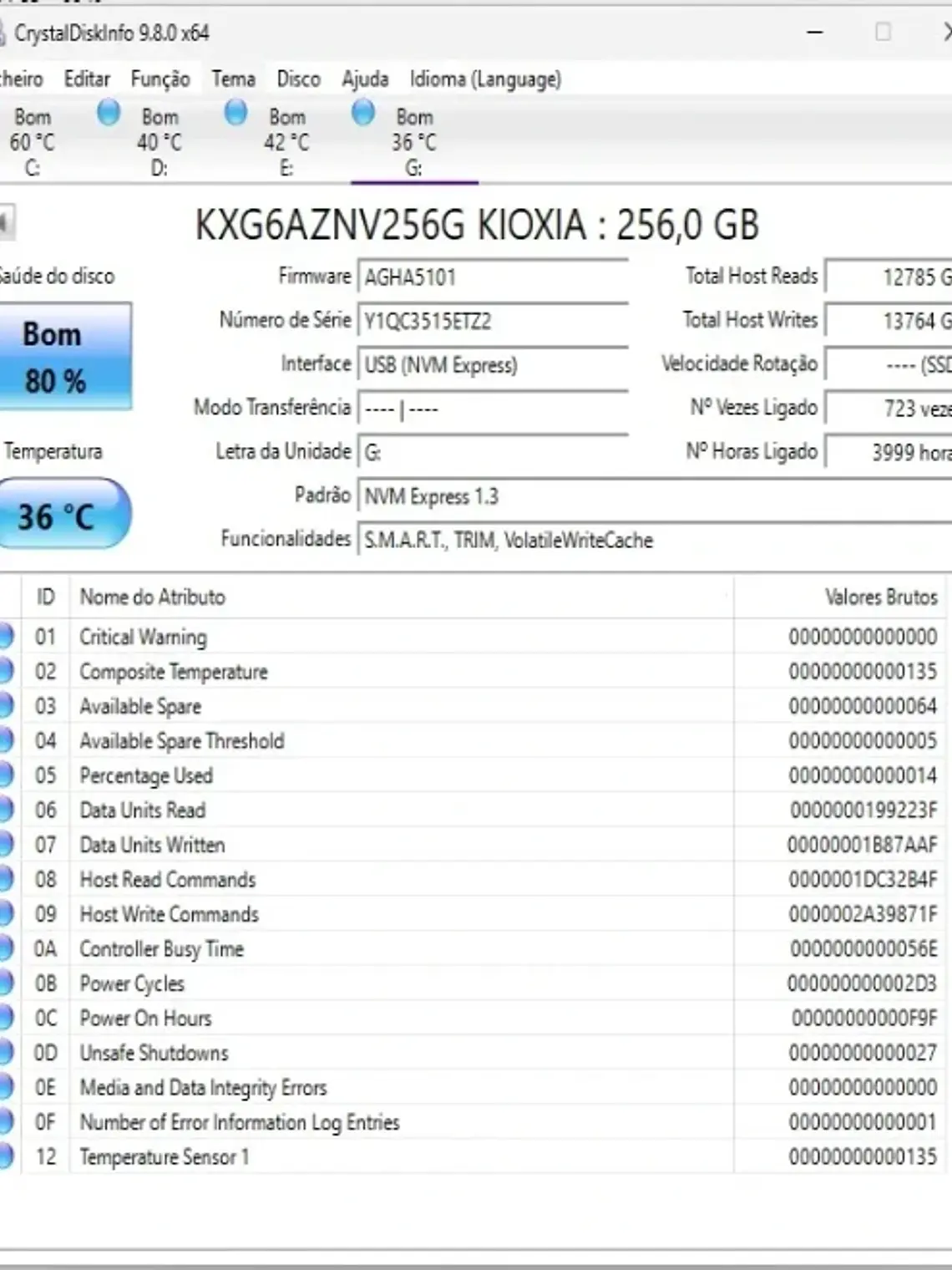The width and height of the screenshot is (952, 1270).
Task: Click status orb of Critical Warning row
Action: [5, 637]
